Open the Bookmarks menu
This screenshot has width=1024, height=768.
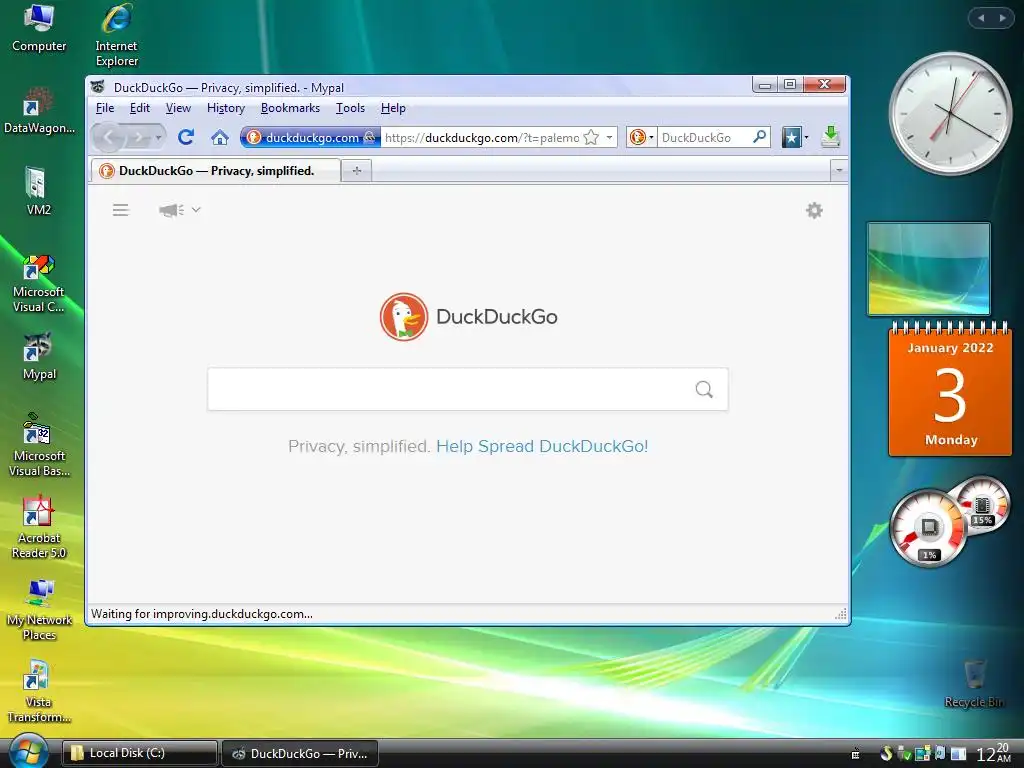tap(291, 108)
